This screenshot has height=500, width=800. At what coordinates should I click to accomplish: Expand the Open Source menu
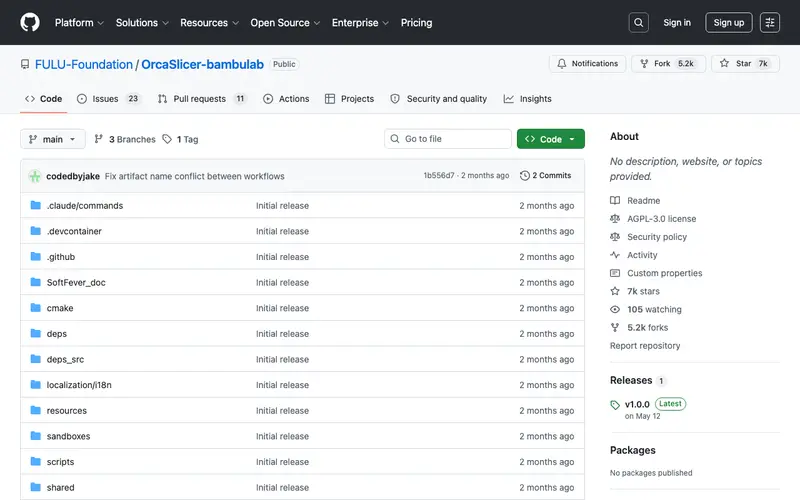coord(285,22)
